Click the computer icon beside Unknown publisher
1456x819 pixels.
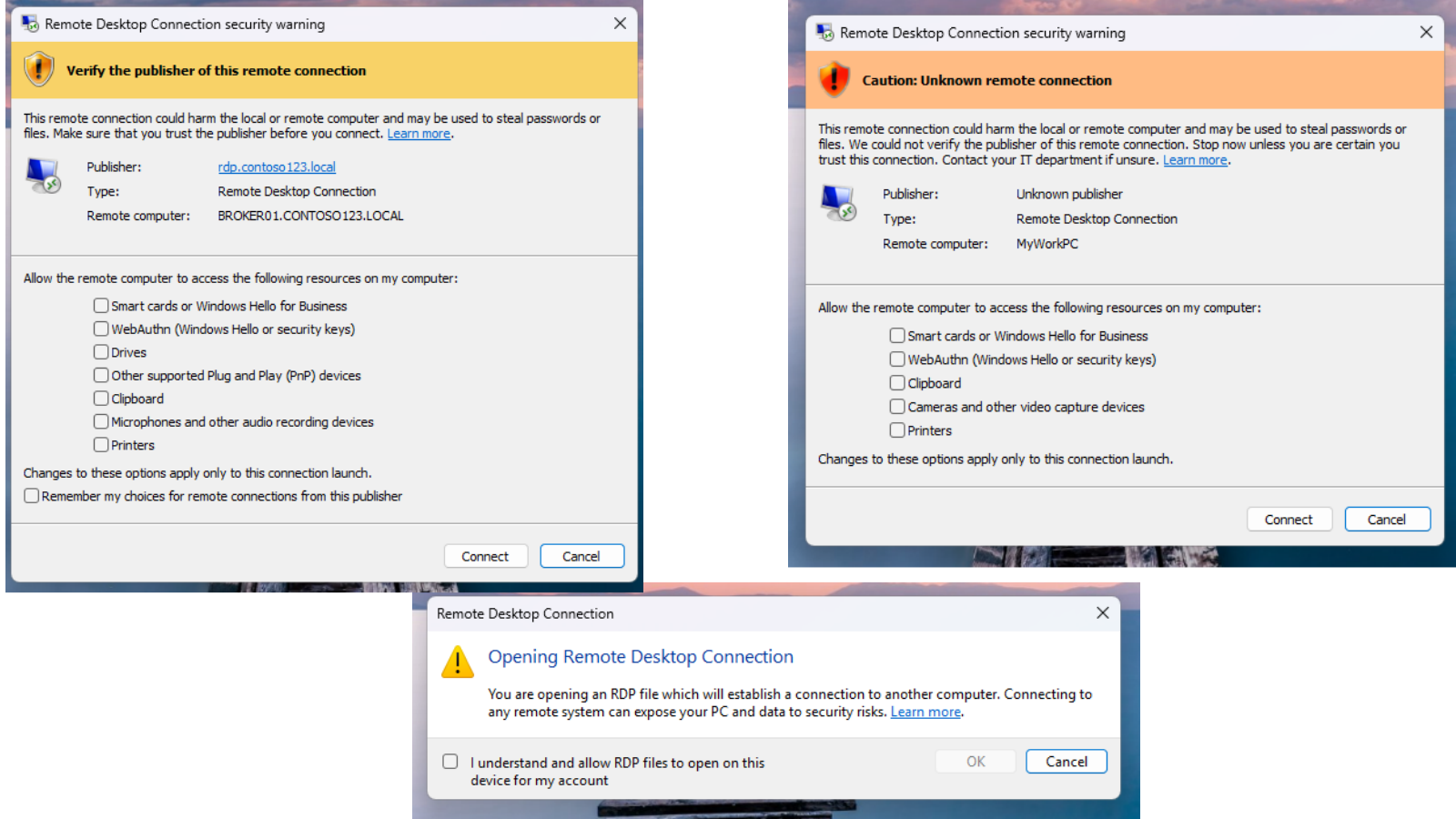click(838, 202)
